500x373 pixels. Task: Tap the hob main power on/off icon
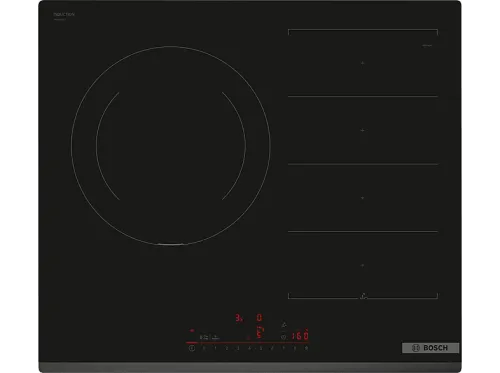click(x=192, y=348)
